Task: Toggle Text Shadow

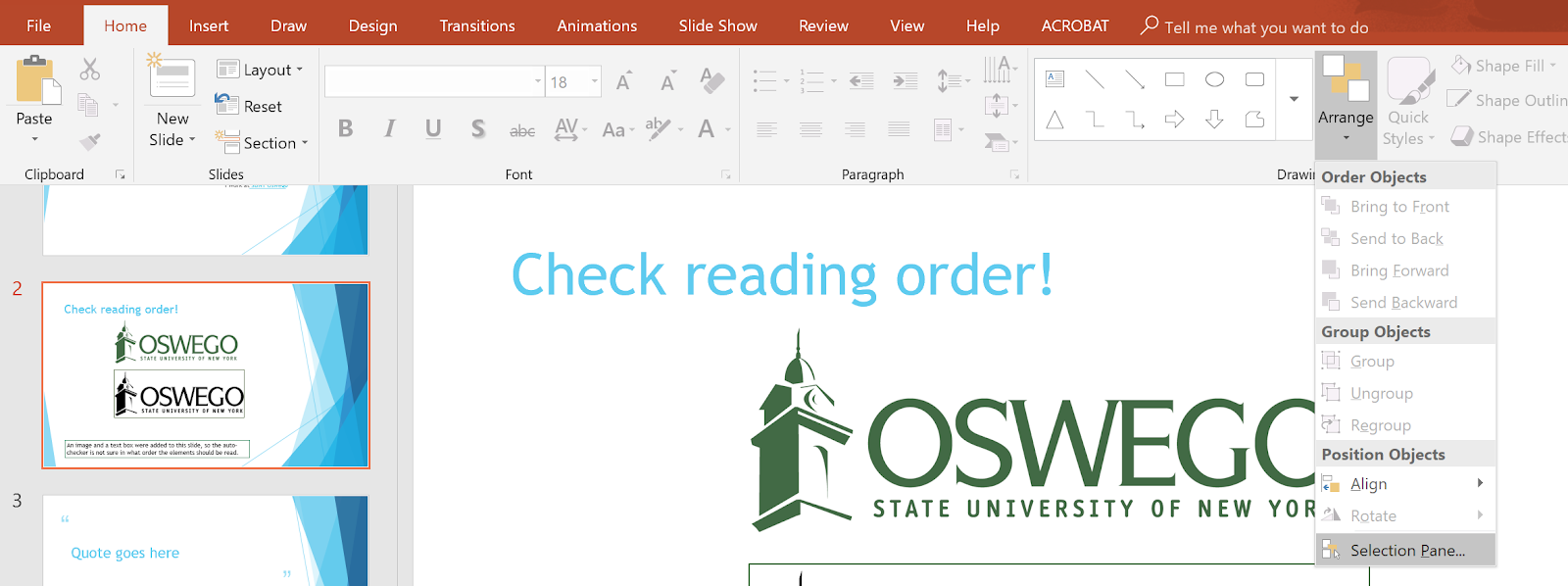Action: point(477,128)
